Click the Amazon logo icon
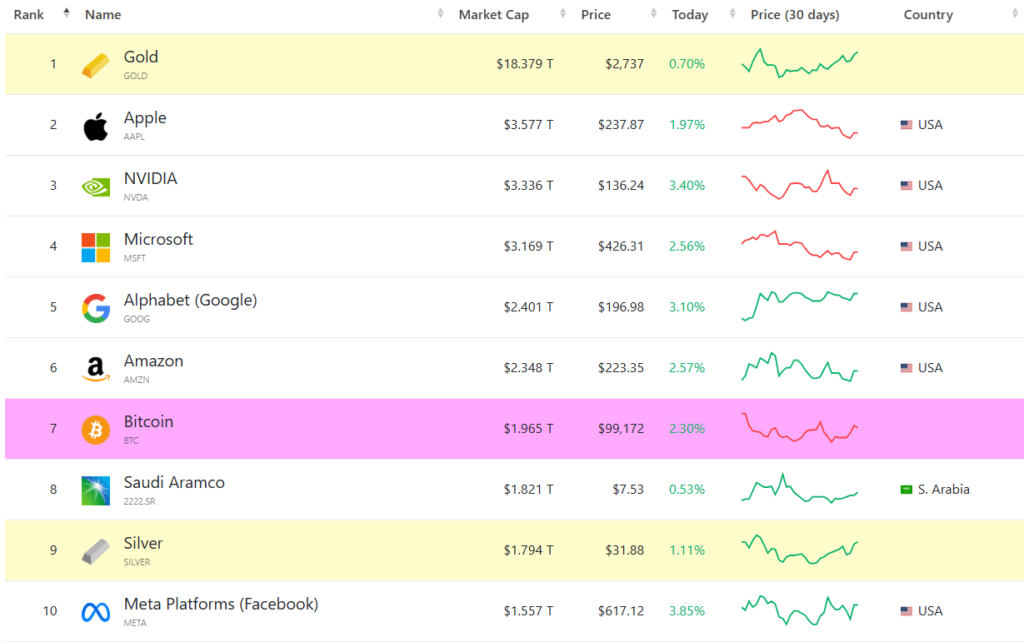 [96, 369]
